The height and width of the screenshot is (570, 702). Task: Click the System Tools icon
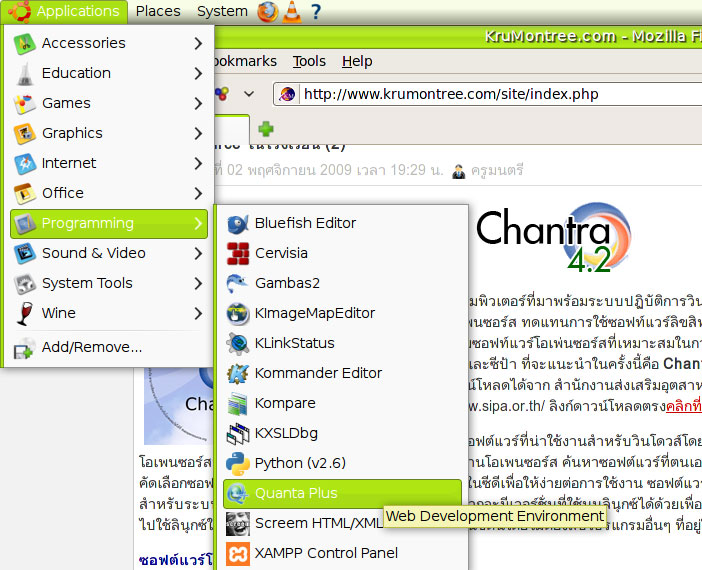tap(25, 283)
